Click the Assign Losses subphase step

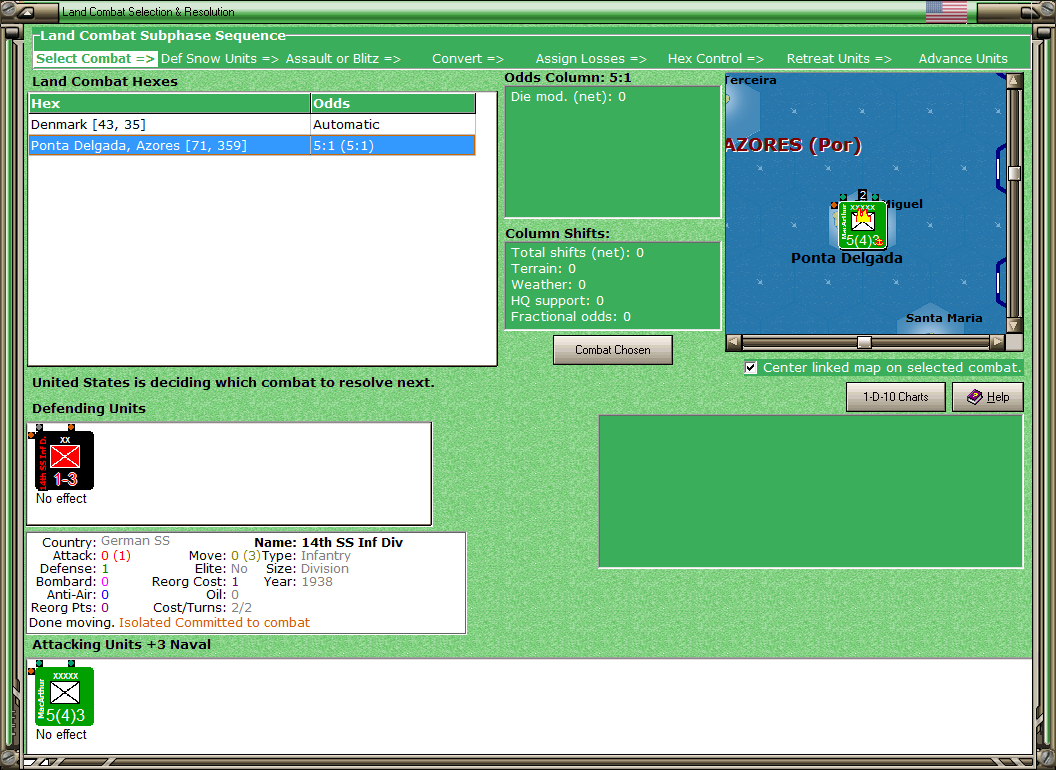tap(591, 59)
